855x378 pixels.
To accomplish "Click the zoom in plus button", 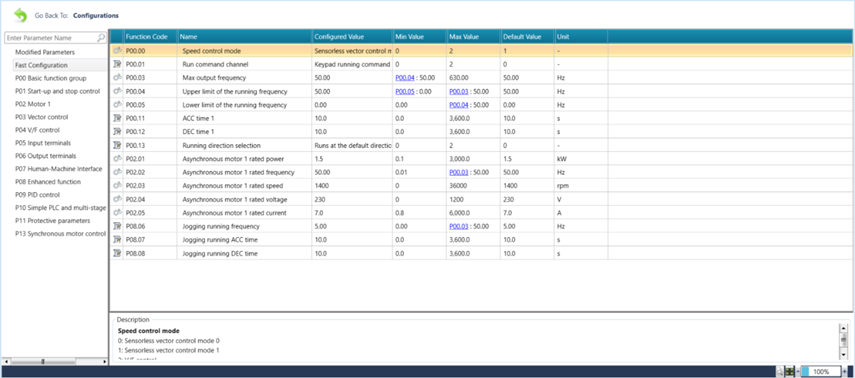I will pyautogui.click(x=844, y=371).
